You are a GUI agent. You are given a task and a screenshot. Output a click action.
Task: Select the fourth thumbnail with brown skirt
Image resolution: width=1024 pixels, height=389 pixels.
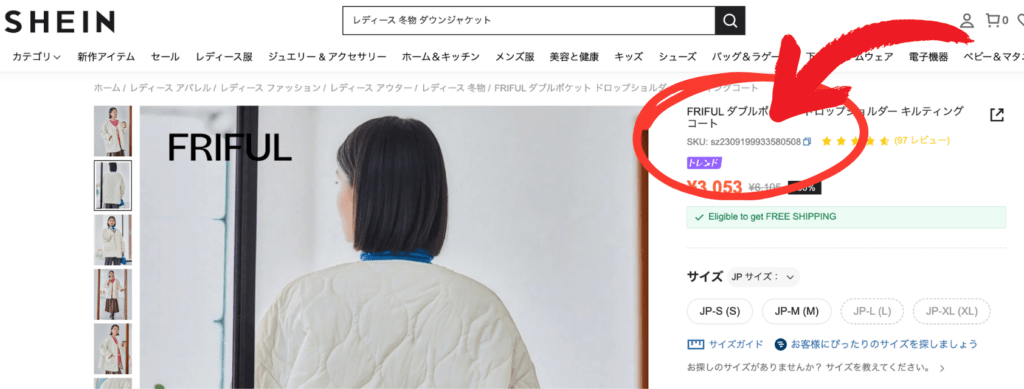coord(112,294)
